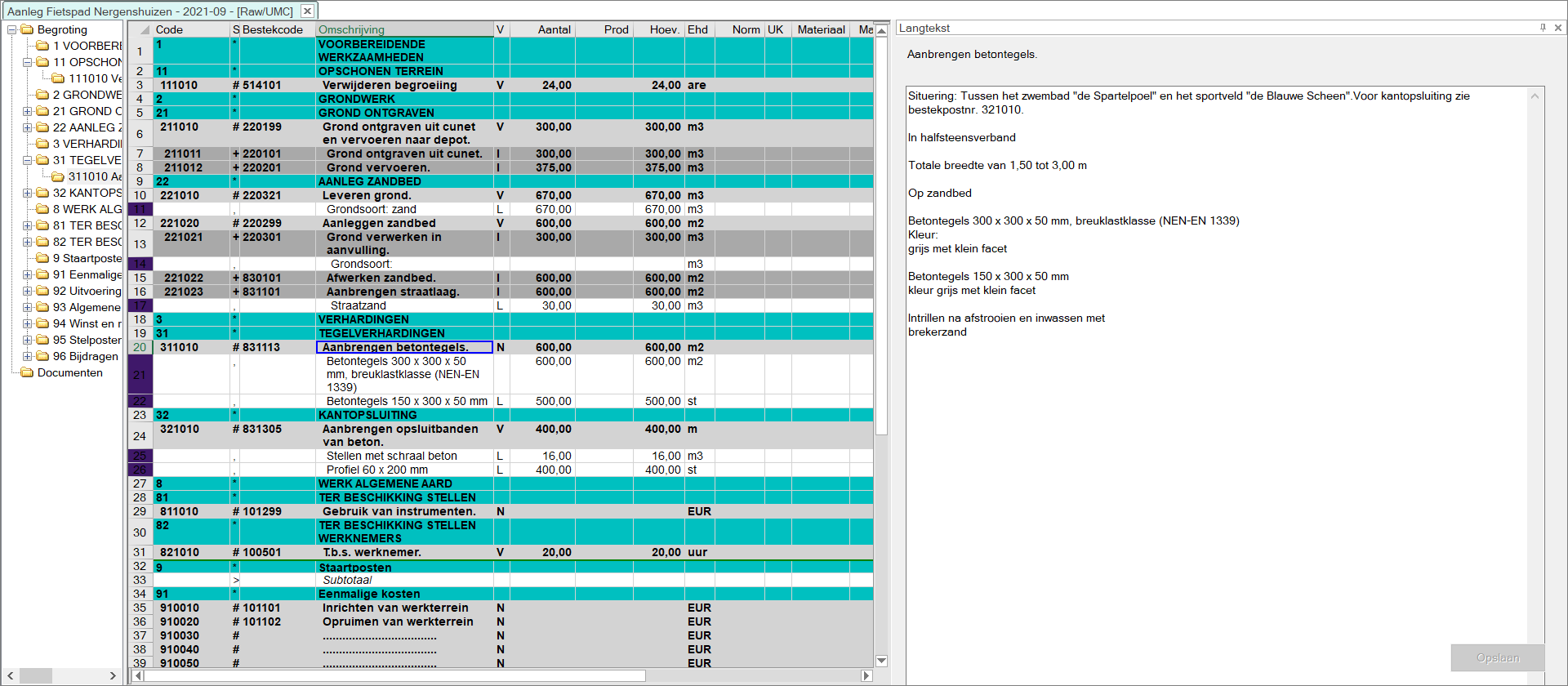Click the Code column header
Image resolution: width=1568 pixels, height=686 pixels.
(192, 29)
